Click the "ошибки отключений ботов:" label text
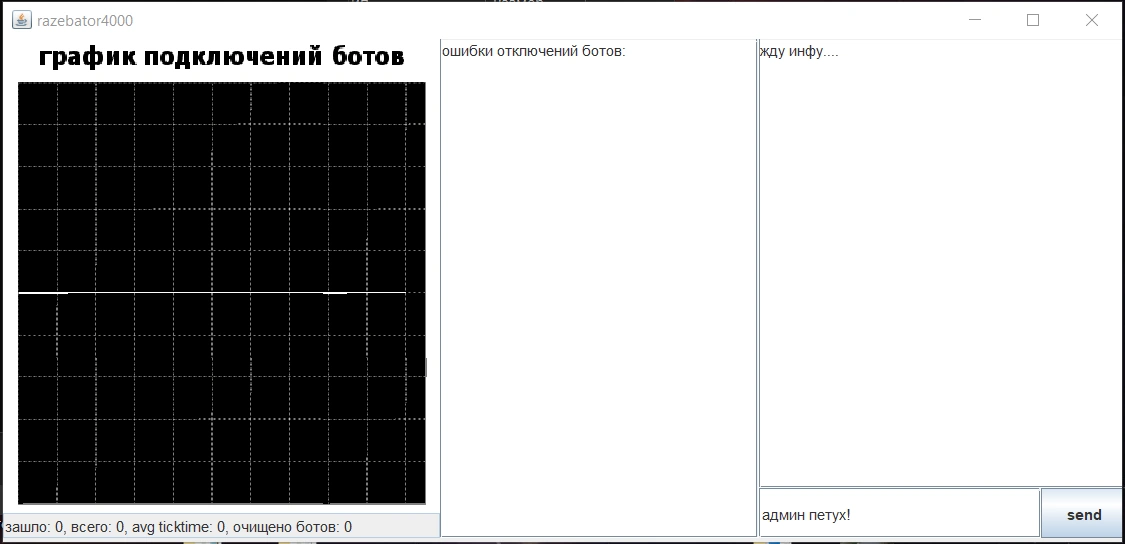 (x=533, y=52)
